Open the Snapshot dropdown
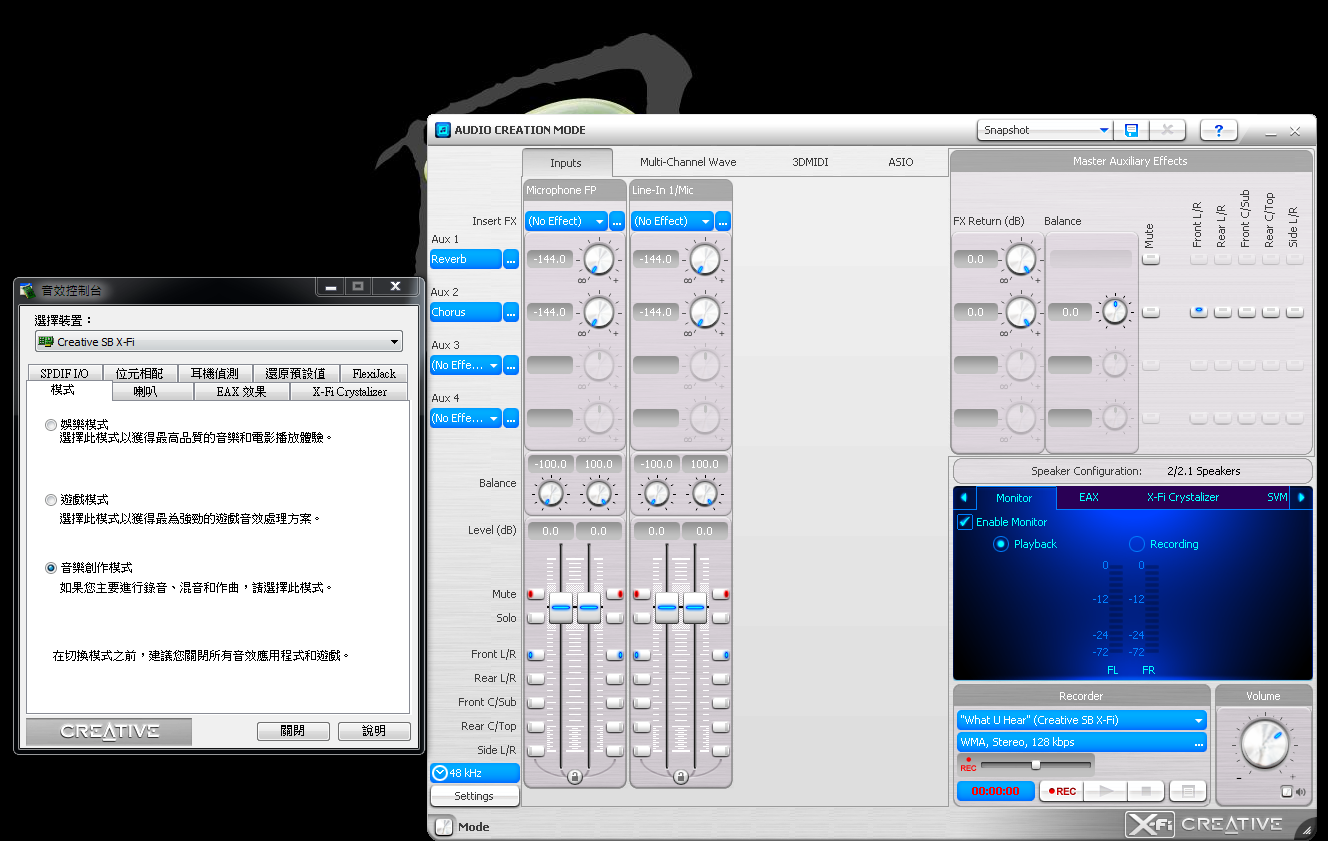The image size is (1328, 841). (1045, 130)
